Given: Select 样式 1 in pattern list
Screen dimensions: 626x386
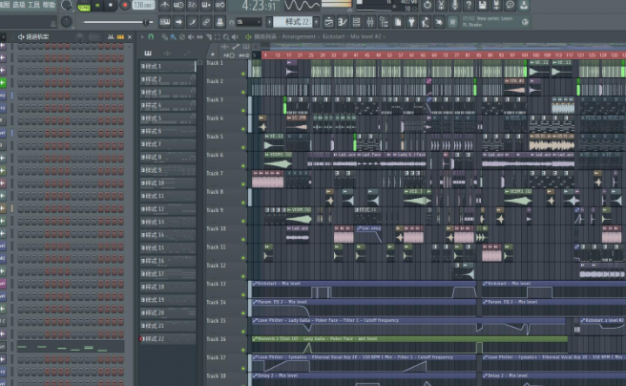Looking at the screenshot, I should [x=168, y=66].
